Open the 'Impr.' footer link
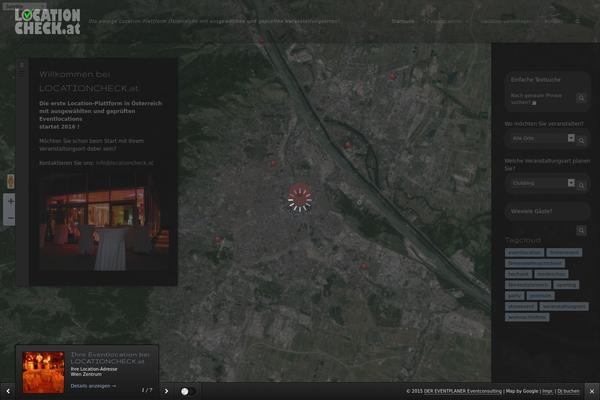Viewport: 600px width, 400px height. pos(548,391)
